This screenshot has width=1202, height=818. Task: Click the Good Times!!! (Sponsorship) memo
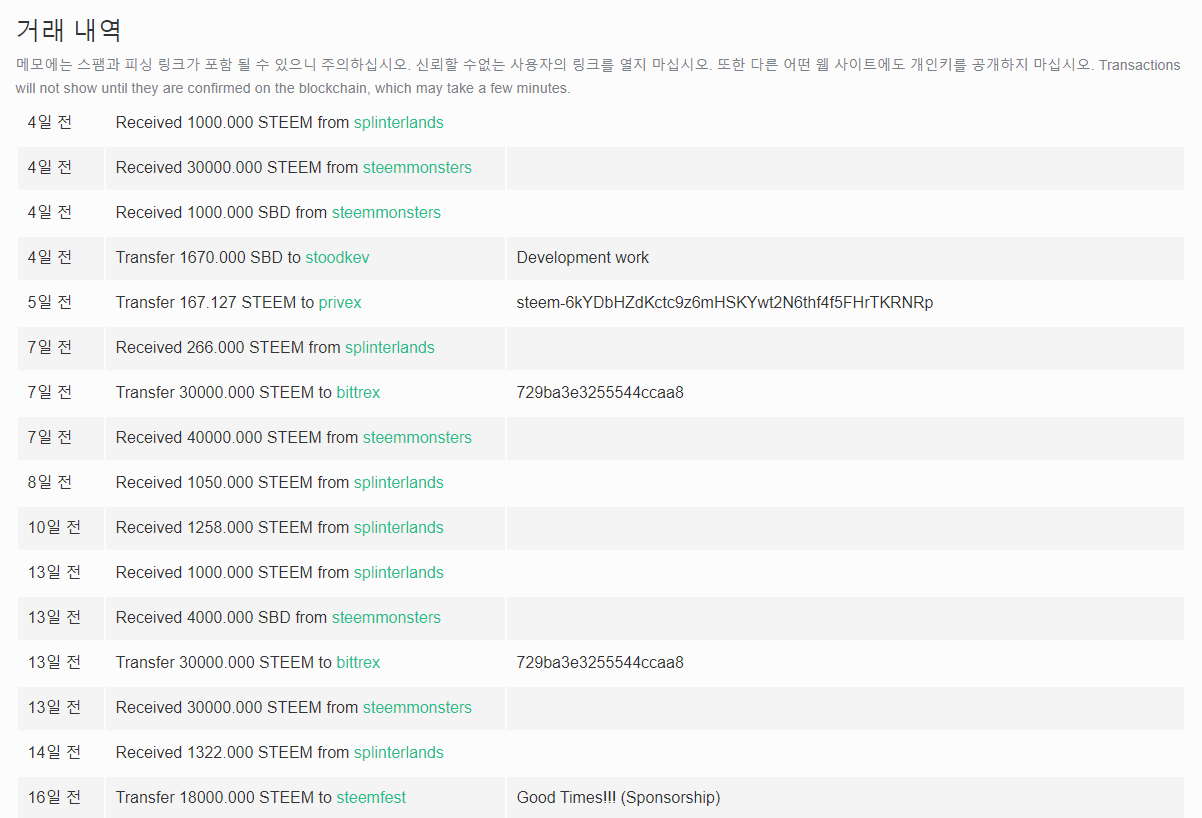pos(618,797)
